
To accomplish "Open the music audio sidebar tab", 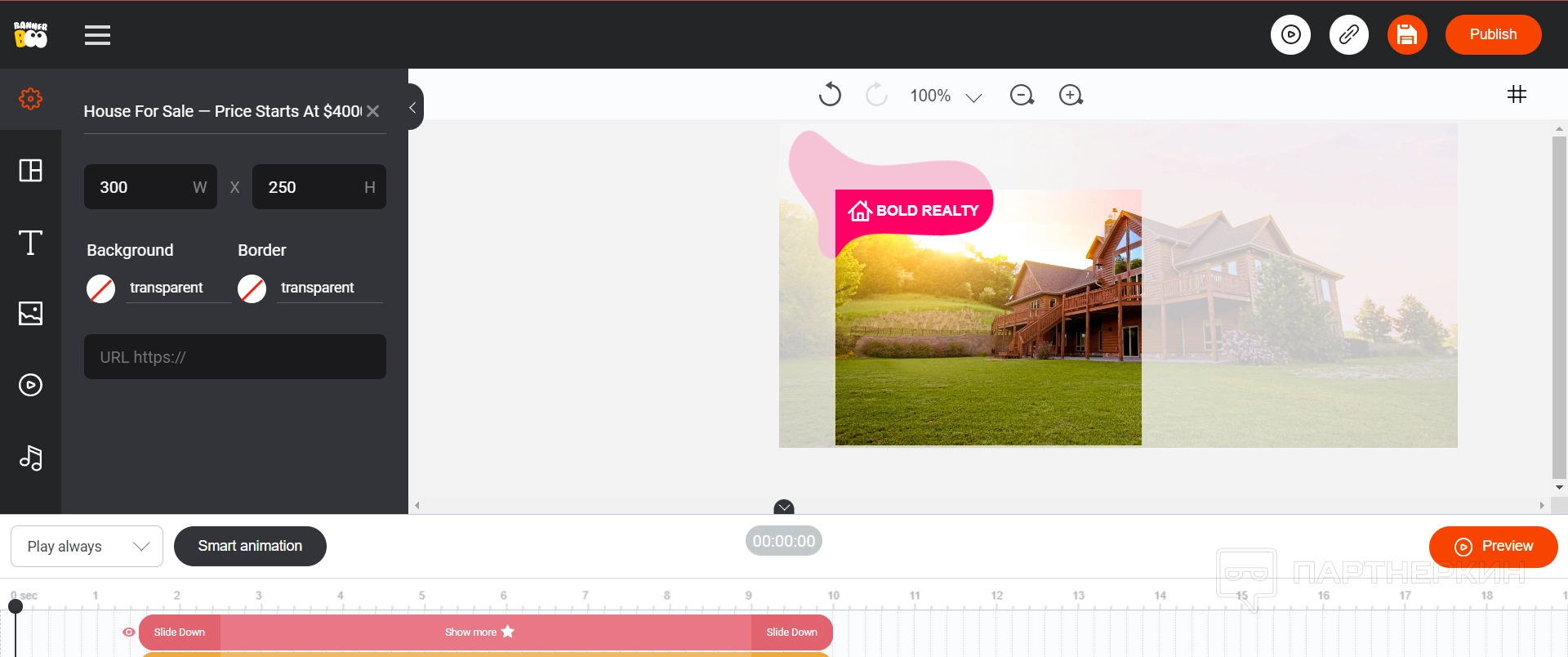I will 31,458.
